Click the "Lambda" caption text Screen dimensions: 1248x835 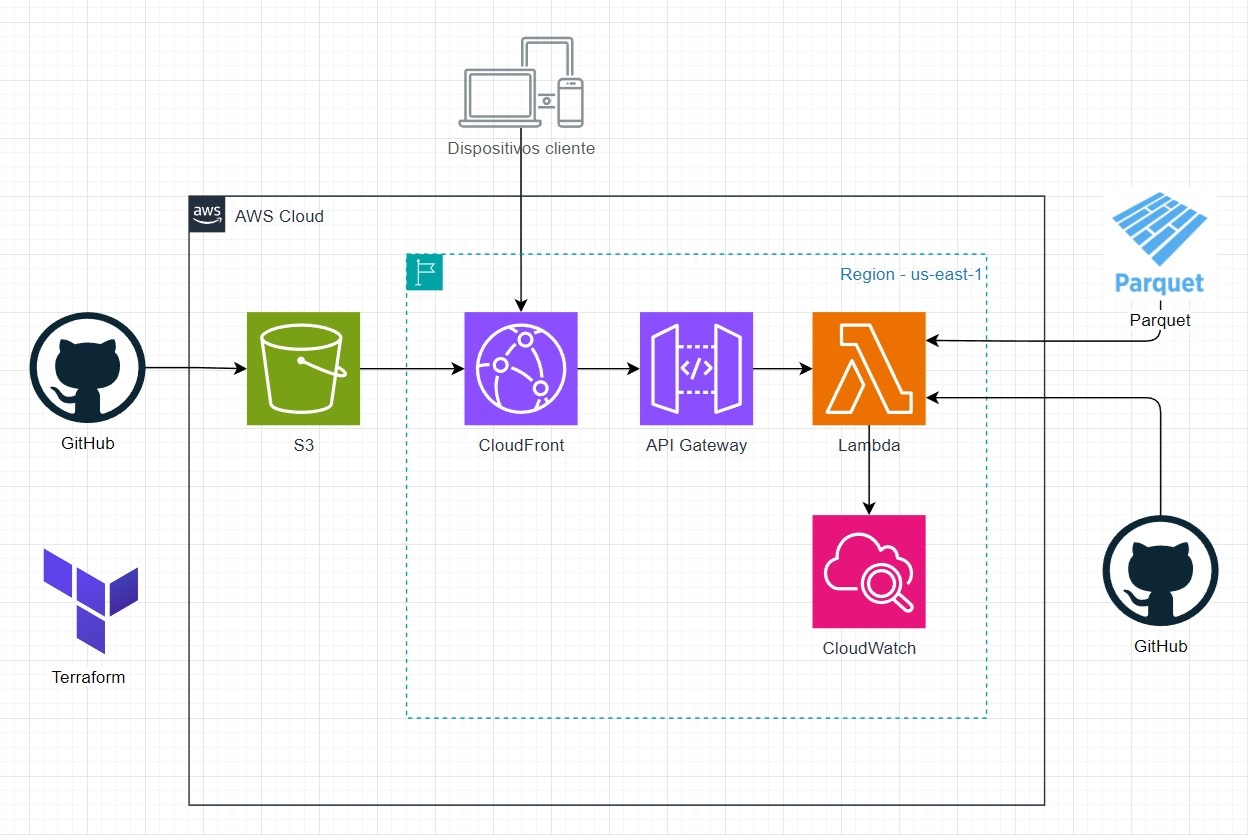[x=869, y=445]
